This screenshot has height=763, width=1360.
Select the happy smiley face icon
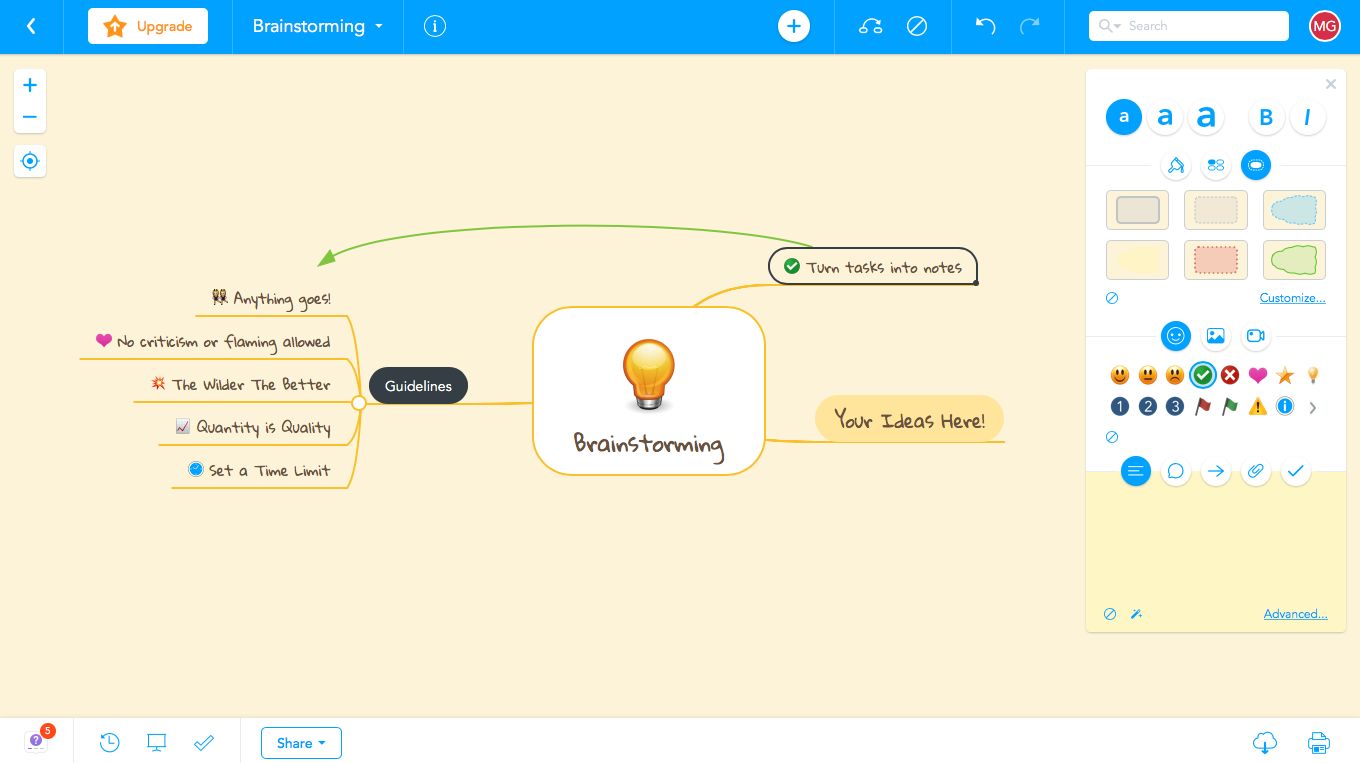[1120, 375]
